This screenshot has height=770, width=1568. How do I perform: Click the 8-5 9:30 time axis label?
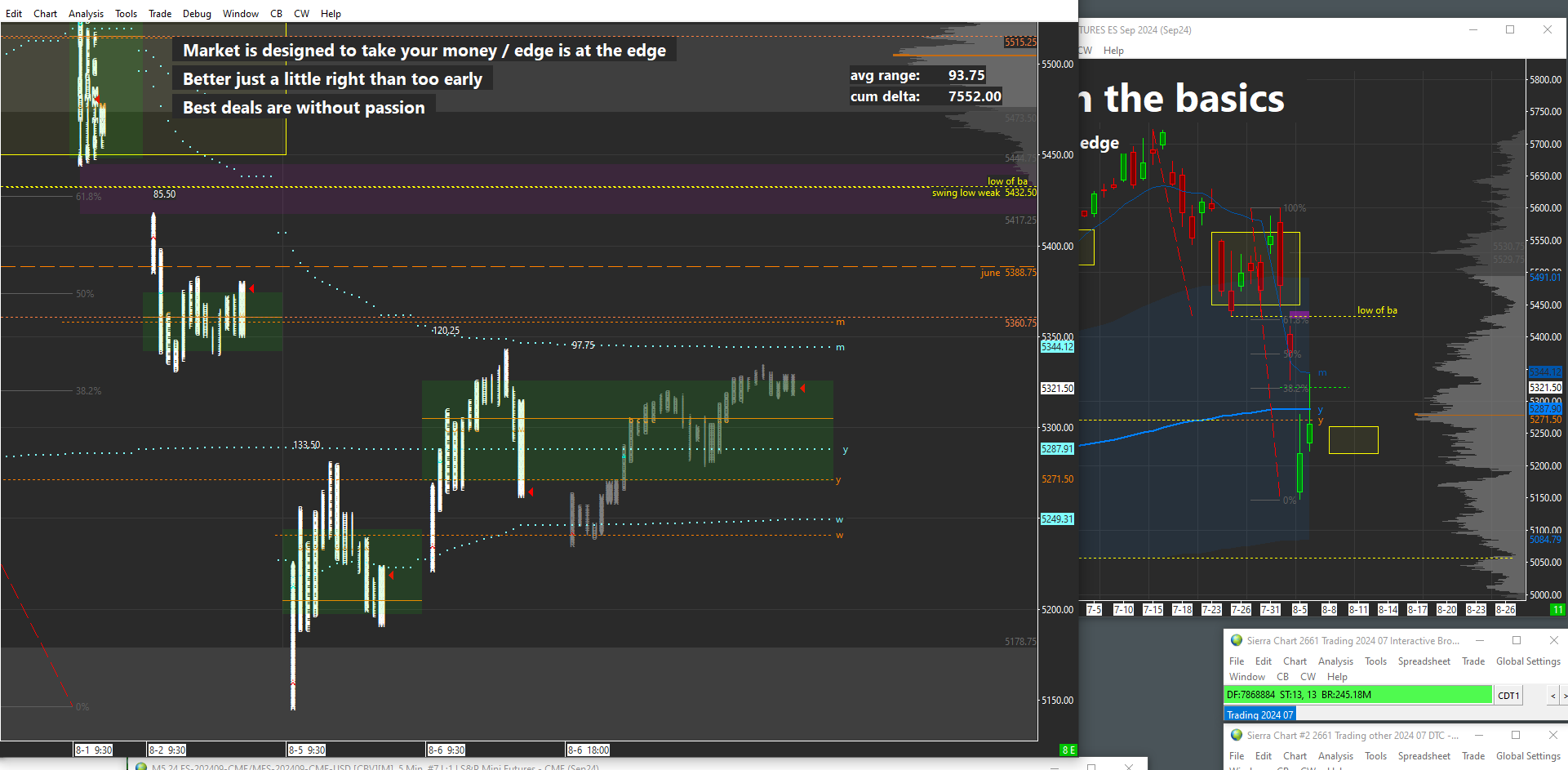point(307,750)
